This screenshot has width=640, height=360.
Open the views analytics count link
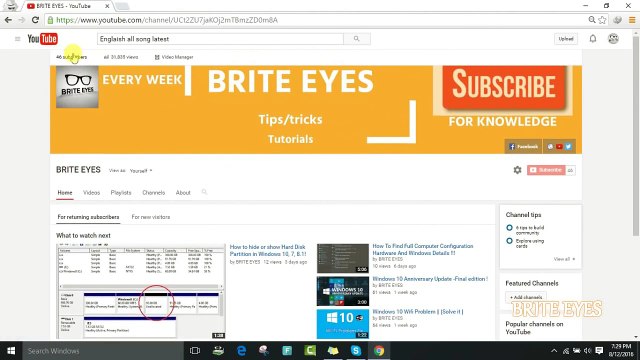121,57
